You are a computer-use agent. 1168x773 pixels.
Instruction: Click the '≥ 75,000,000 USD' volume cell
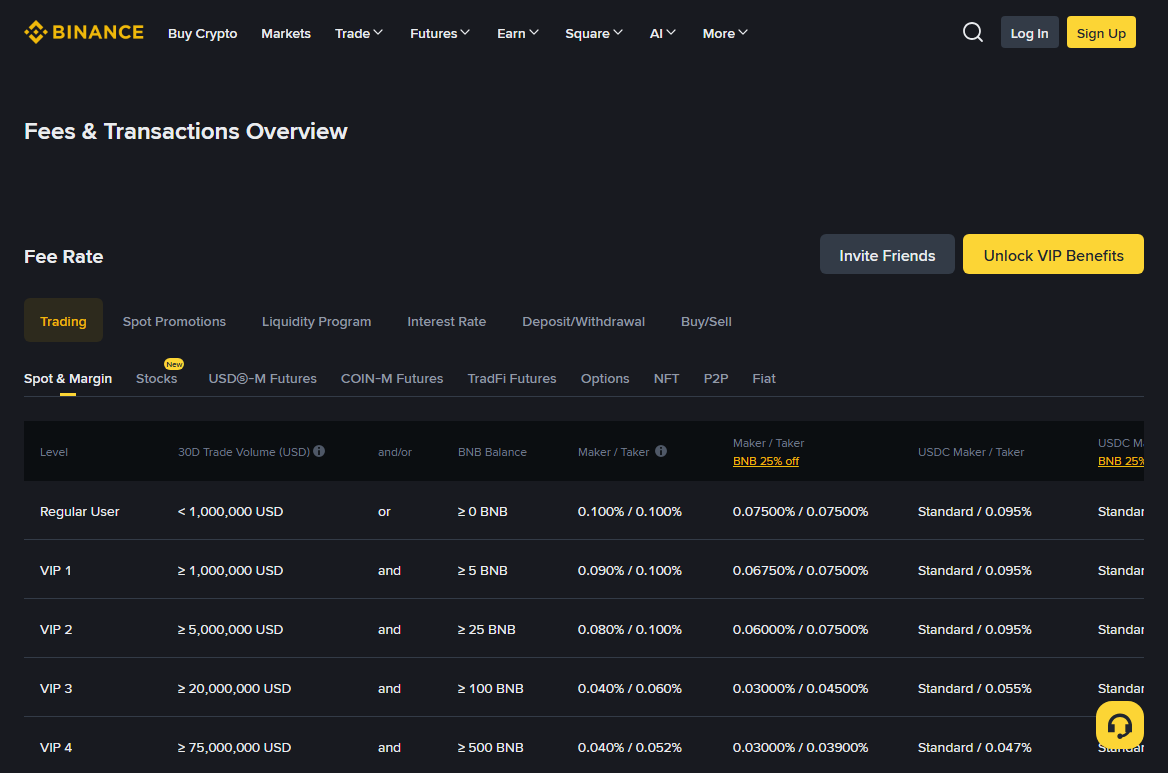[234, 747]
